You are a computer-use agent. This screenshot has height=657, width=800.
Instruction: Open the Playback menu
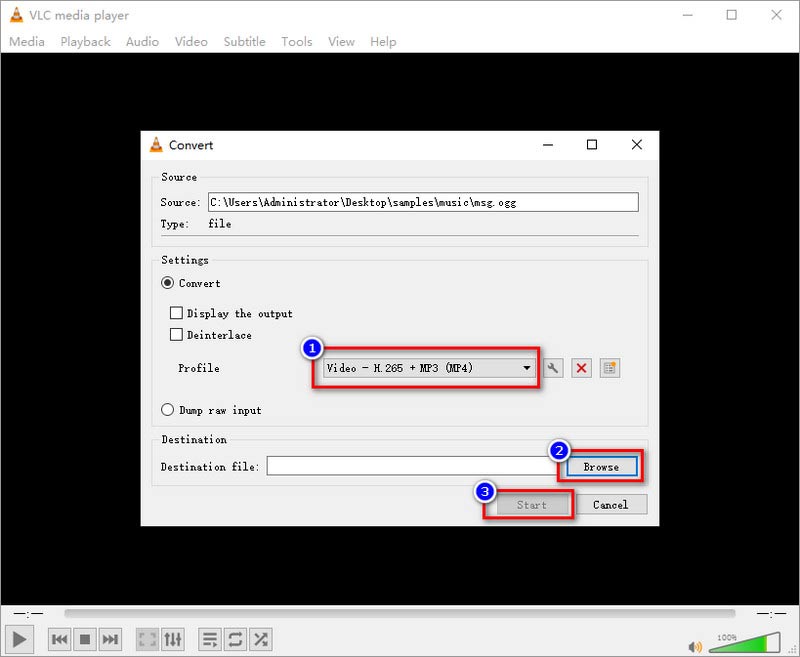point(85,42)
